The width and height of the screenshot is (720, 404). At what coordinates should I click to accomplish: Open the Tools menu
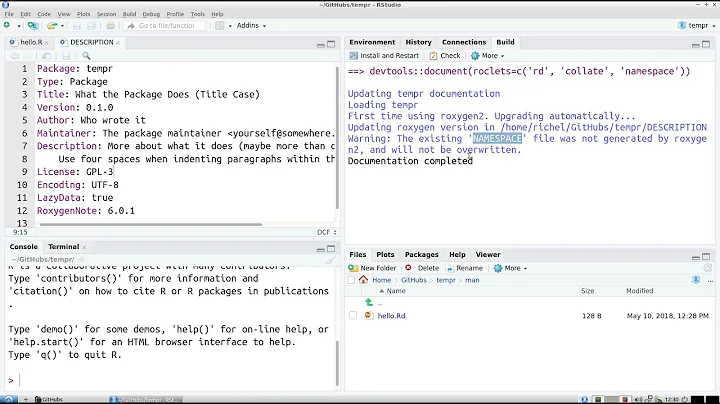(197, 14)
